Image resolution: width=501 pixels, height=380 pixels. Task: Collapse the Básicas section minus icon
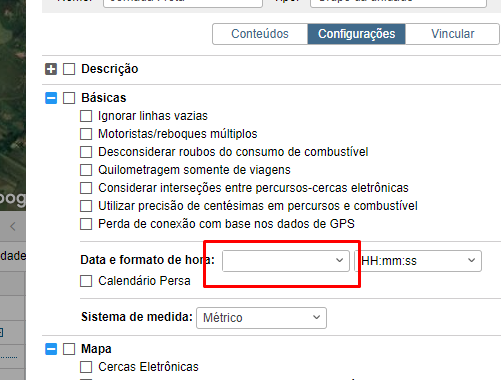point(51,98)
